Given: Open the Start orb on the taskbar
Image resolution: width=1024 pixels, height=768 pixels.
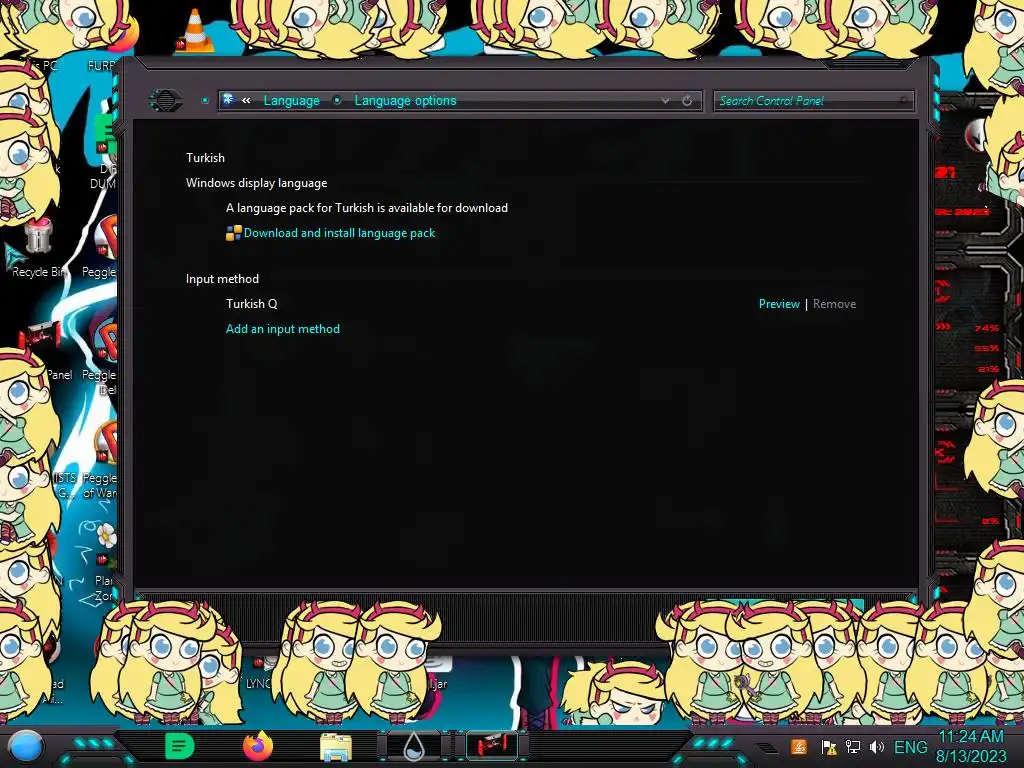Looking at the screenshot, I should click(26, 746).
